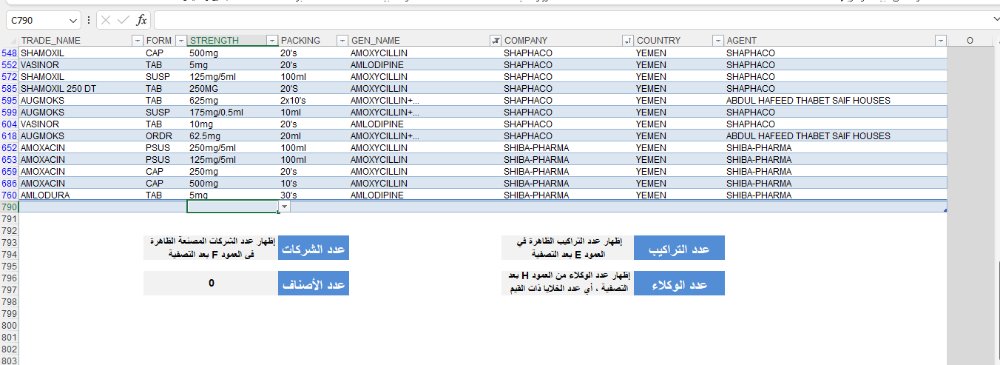
Task: Click the 10ml packing cell
Action: click(x=314, y=112)
